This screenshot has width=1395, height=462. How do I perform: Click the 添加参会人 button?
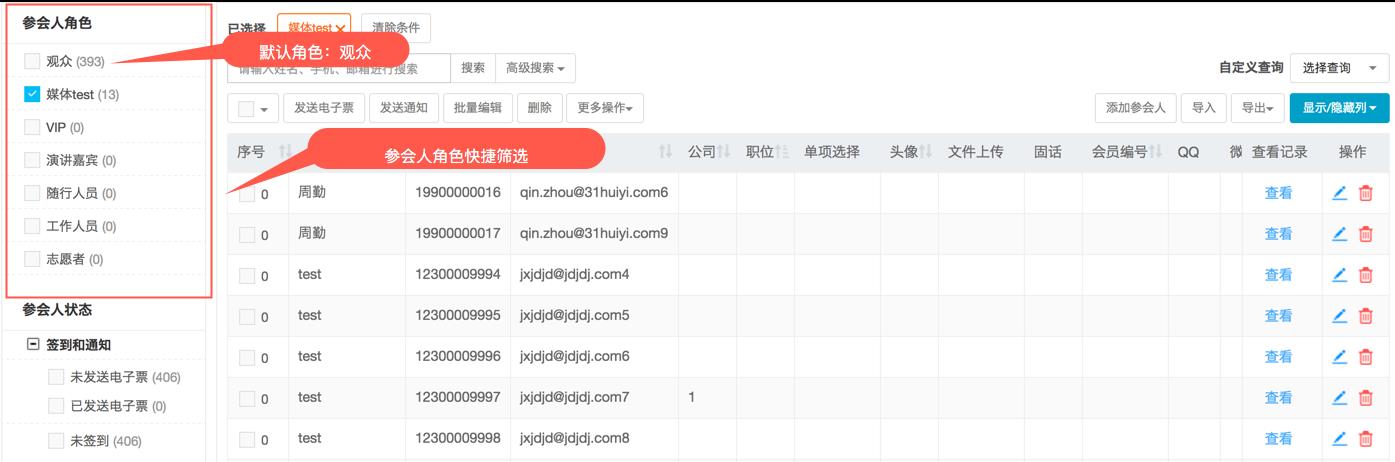coord(1135,108)
